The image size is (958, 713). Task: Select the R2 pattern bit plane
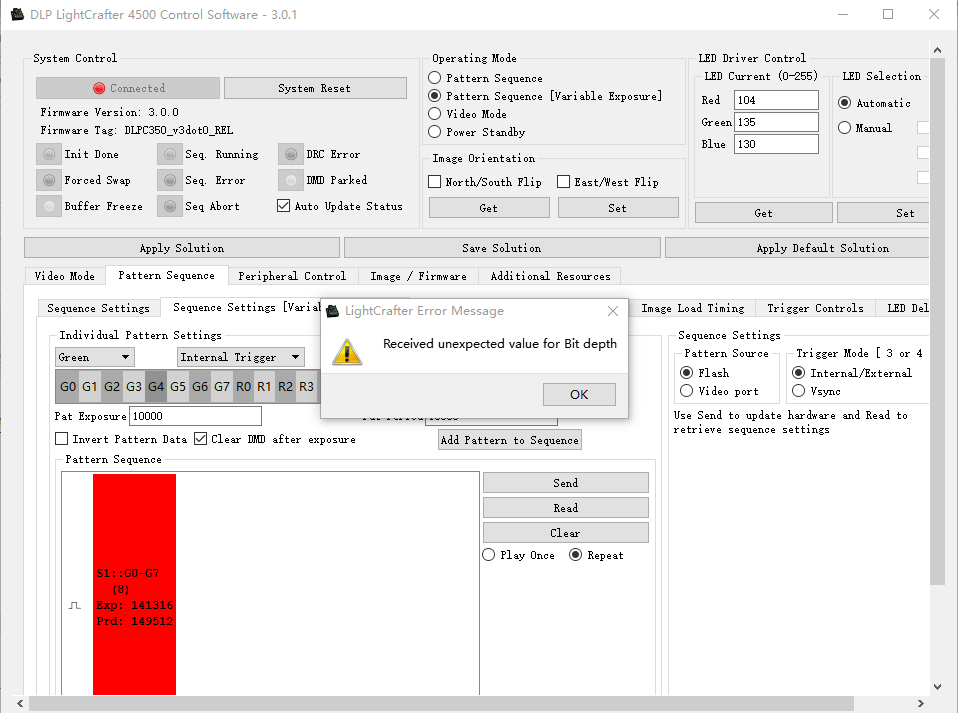(285, 387)
